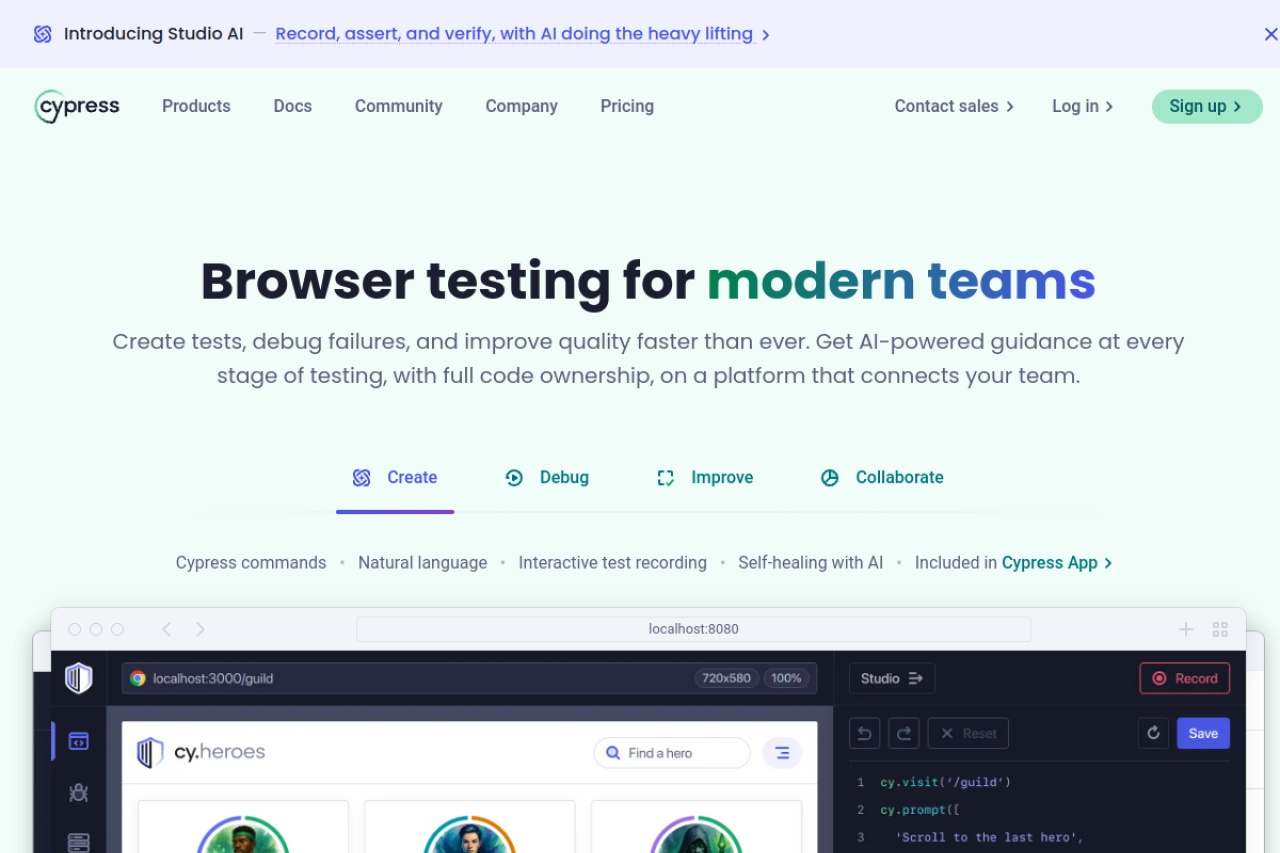Screen dimensions: 1280x853
Task: Go to the Pricing page
Action: [627, 106]
